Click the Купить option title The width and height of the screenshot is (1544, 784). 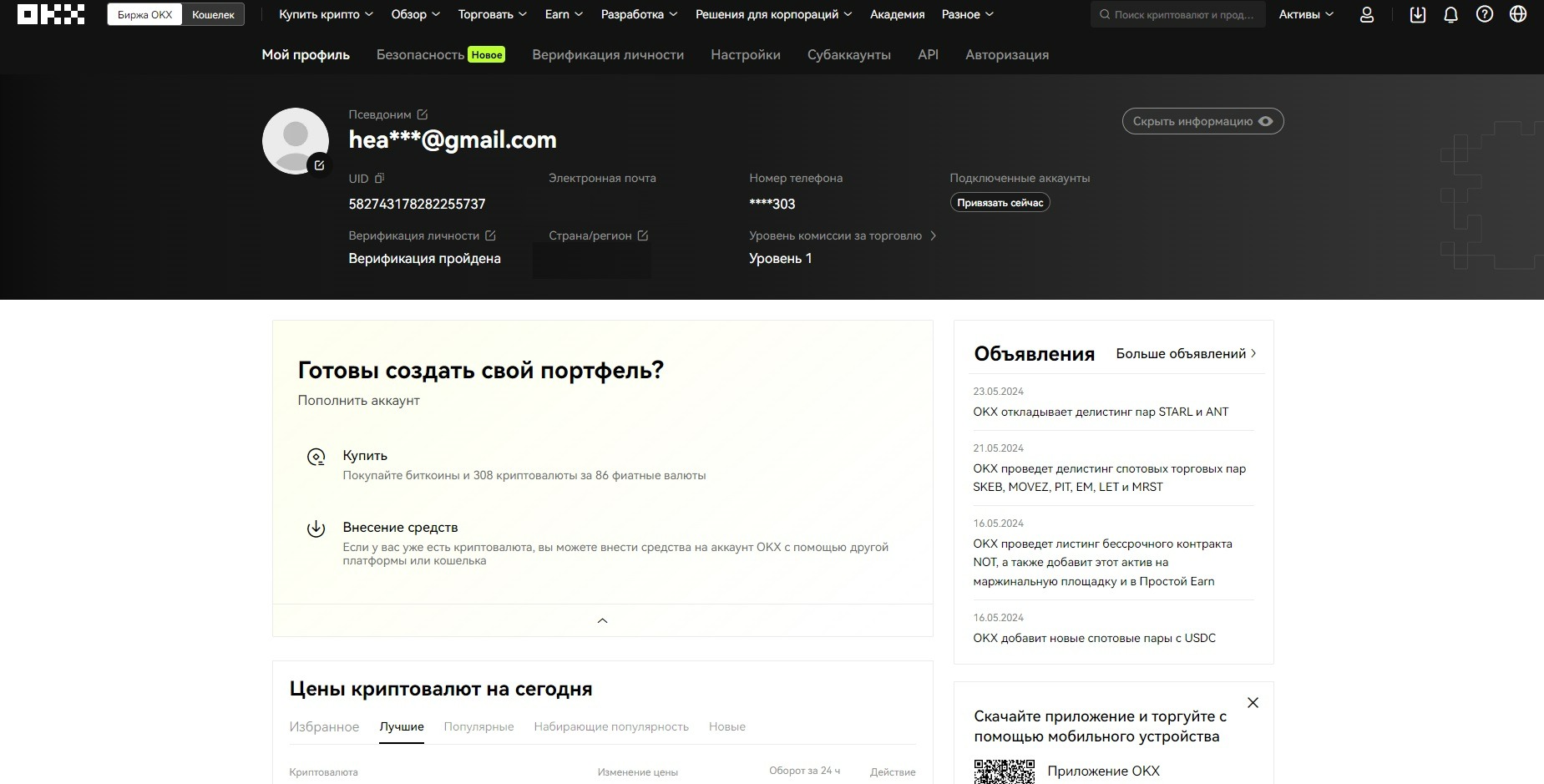(x=365, y=455)
